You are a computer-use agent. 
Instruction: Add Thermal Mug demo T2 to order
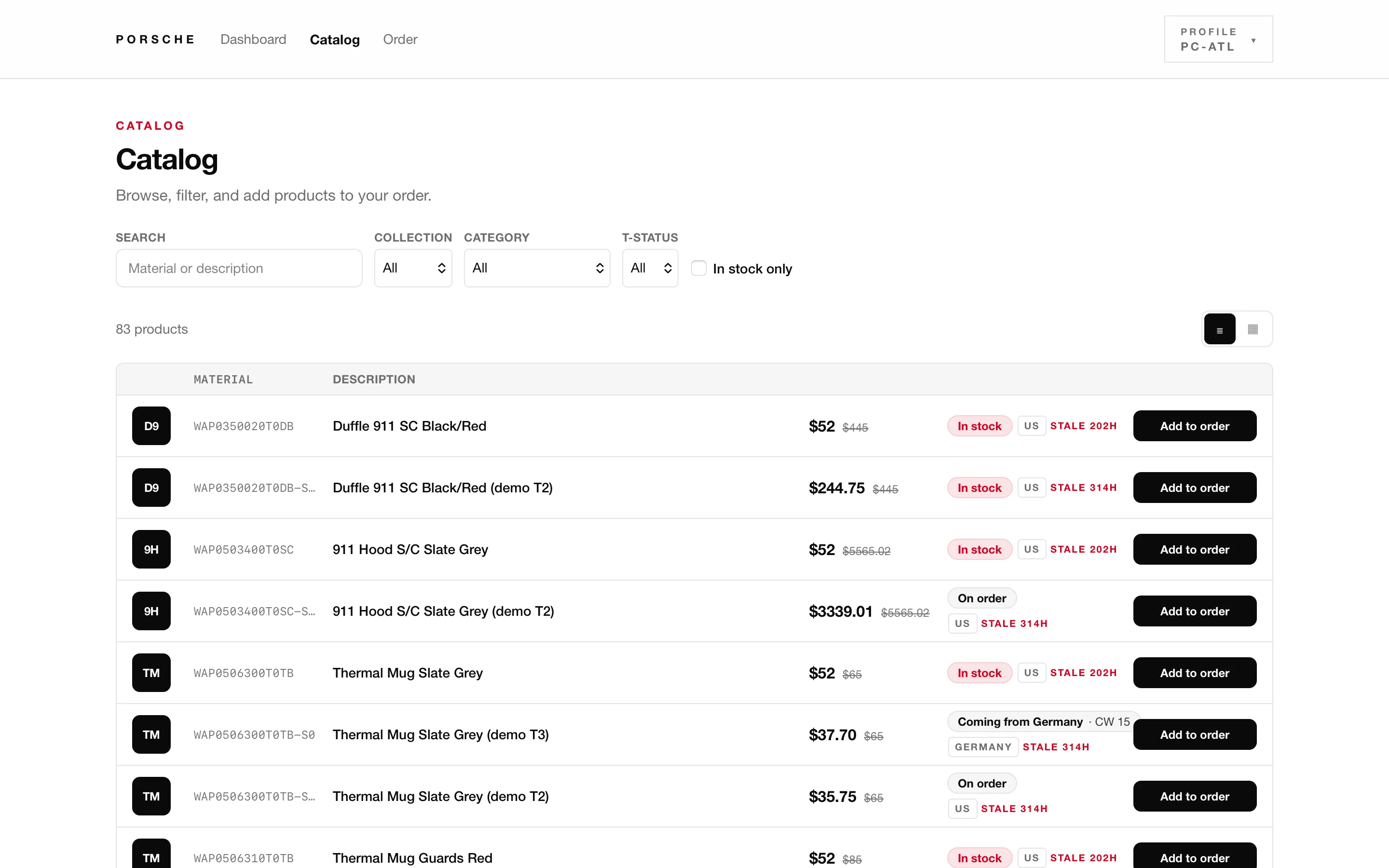coord(1195,796)
